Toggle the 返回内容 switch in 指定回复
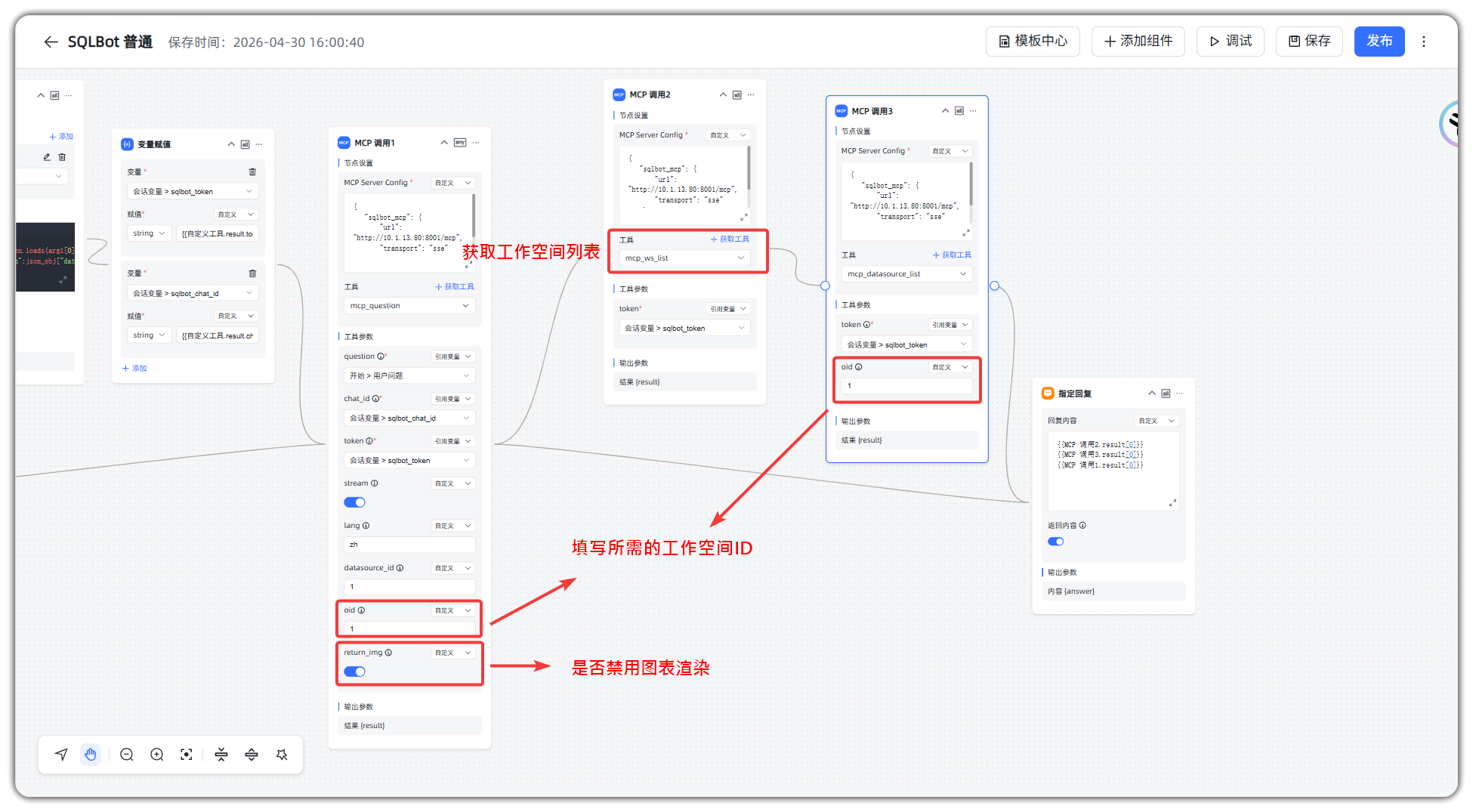Viewport: 1473px width, 812px height. pos(1055,542)
